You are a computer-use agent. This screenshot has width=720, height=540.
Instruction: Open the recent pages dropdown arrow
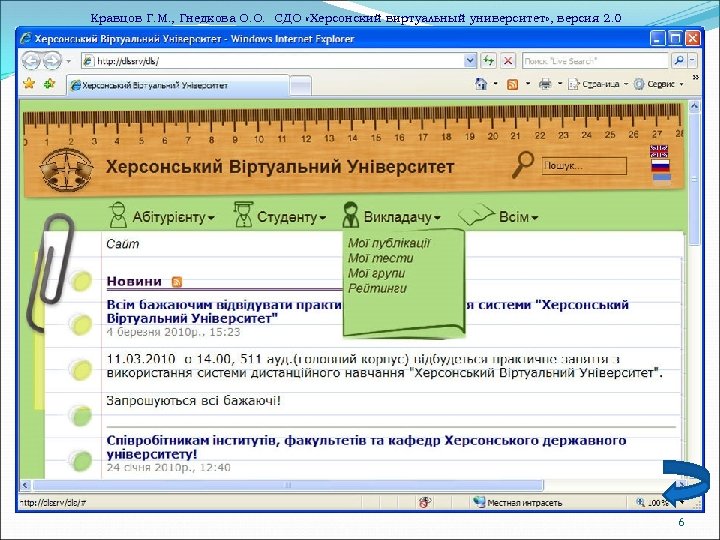coord(68,61)
